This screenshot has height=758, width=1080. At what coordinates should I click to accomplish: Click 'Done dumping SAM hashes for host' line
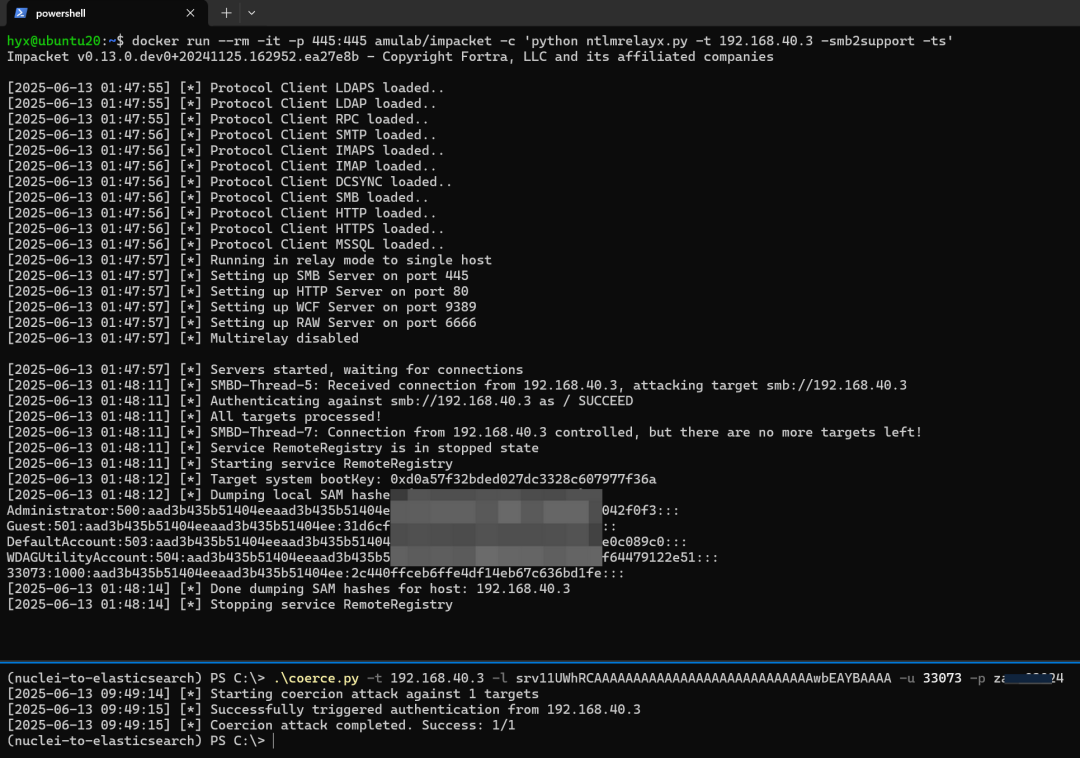tap(289, 589)
